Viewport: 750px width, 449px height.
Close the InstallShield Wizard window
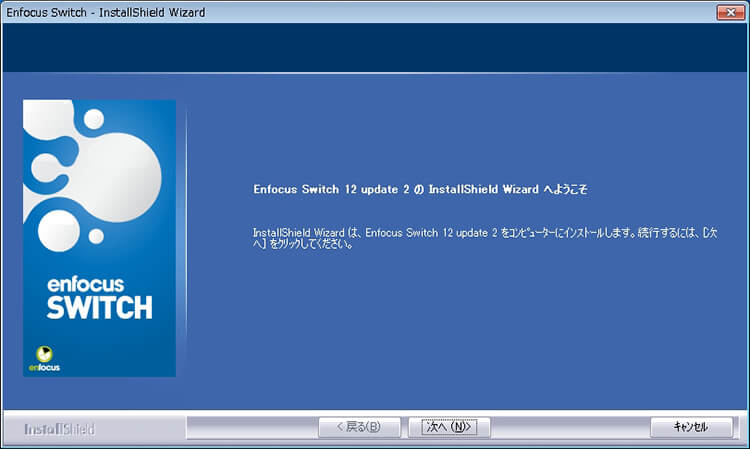pos(730,12)
